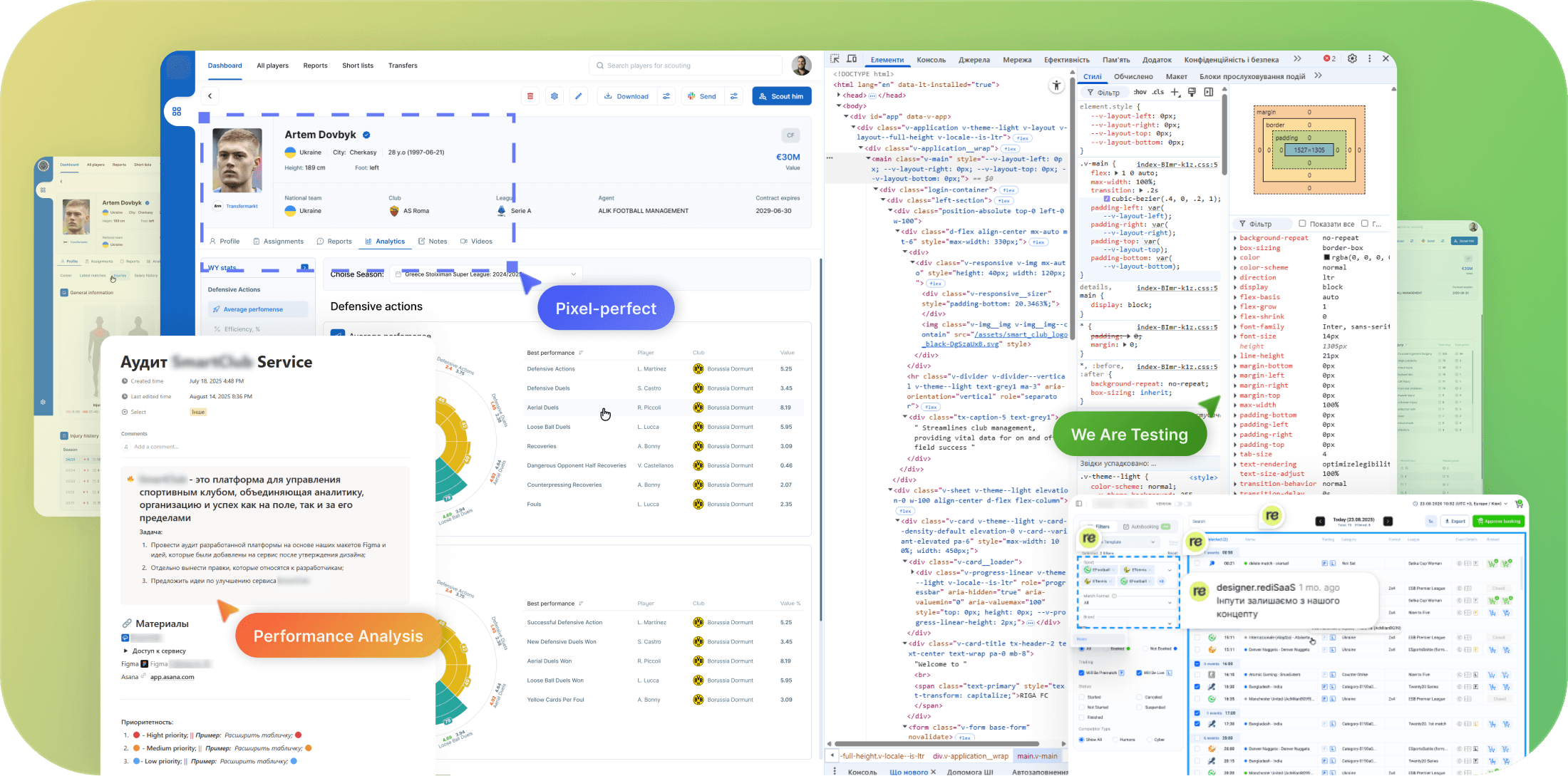Check the 'Показати все' checkbox
Screen dimensions: 1568x776
point(1302,224)
